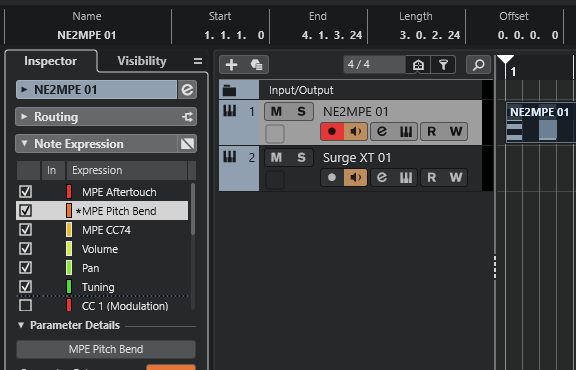This screenshot has height=370, width=576.
Task: Uncheck the MPE CC74 checkbox
Action: pos(25,230)
